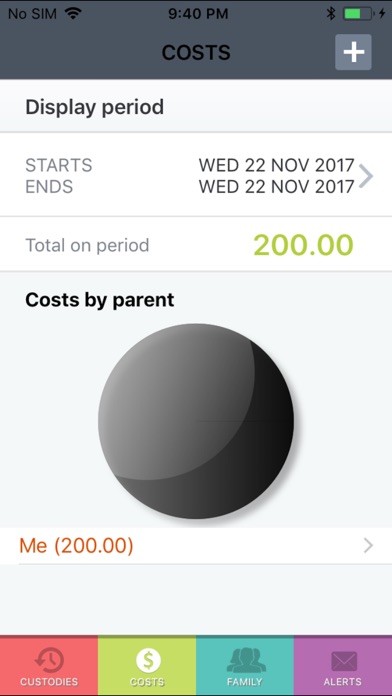Tap the Display period header
The image size is (392, 696).
pyautogui.click(x=95, y=107)
